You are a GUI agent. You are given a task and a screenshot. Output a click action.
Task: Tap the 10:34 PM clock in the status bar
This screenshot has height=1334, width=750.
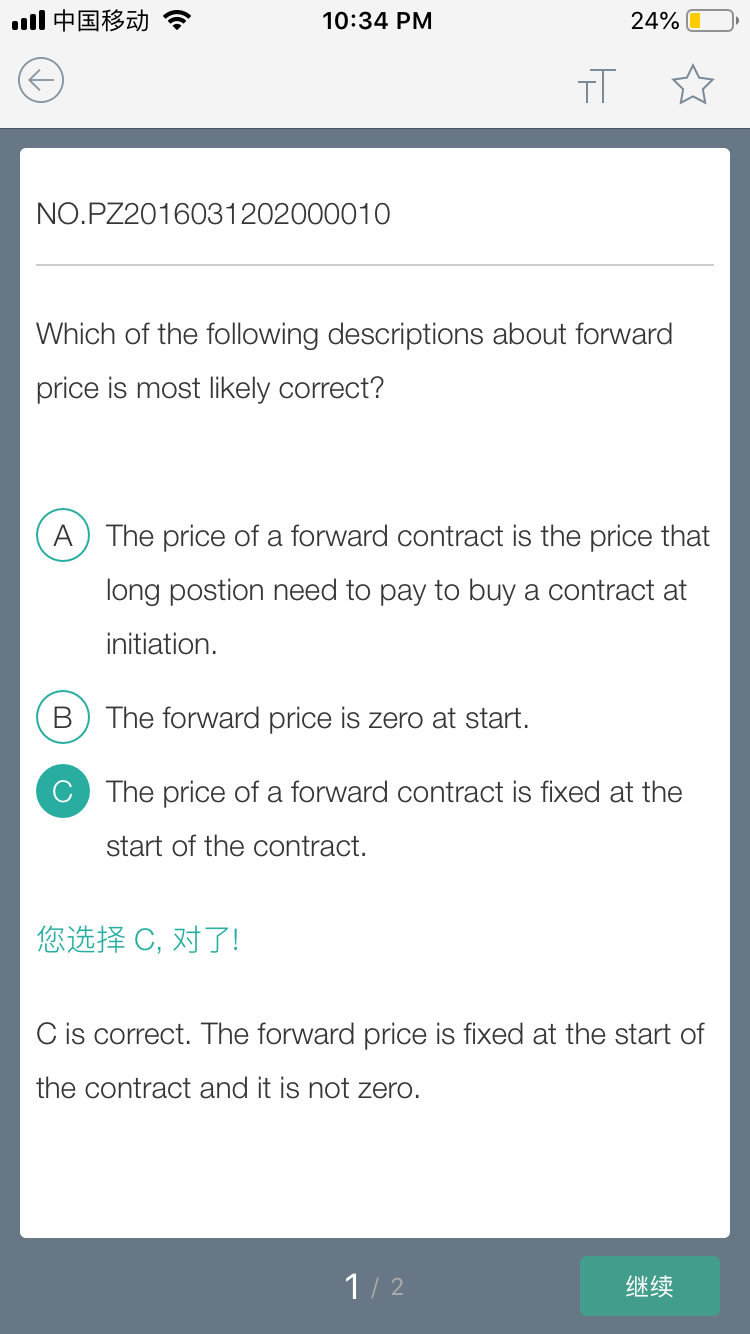(377, 20)
